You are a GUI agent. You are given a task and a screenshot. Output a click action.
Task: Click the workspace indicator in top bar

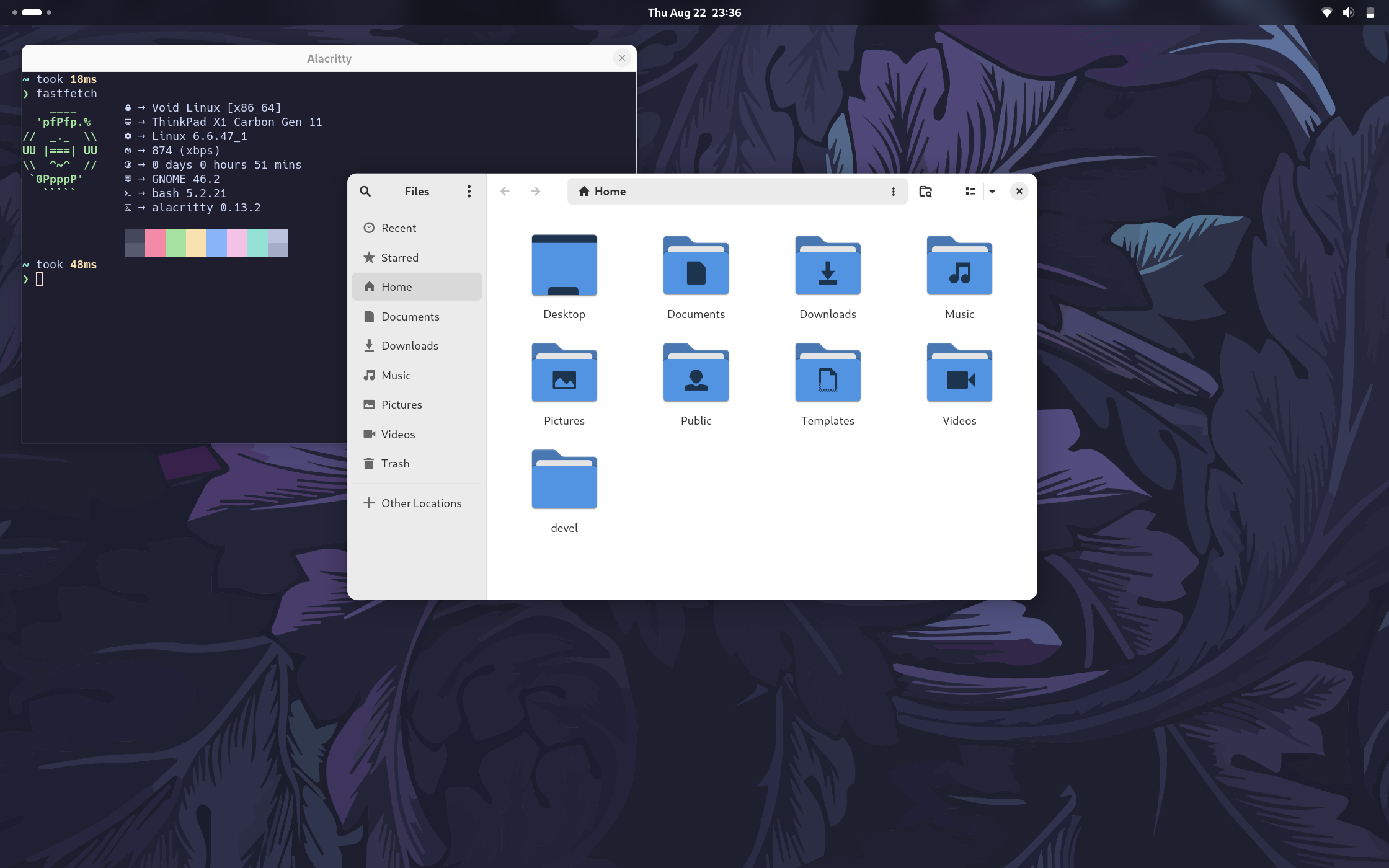coord(31,12)
